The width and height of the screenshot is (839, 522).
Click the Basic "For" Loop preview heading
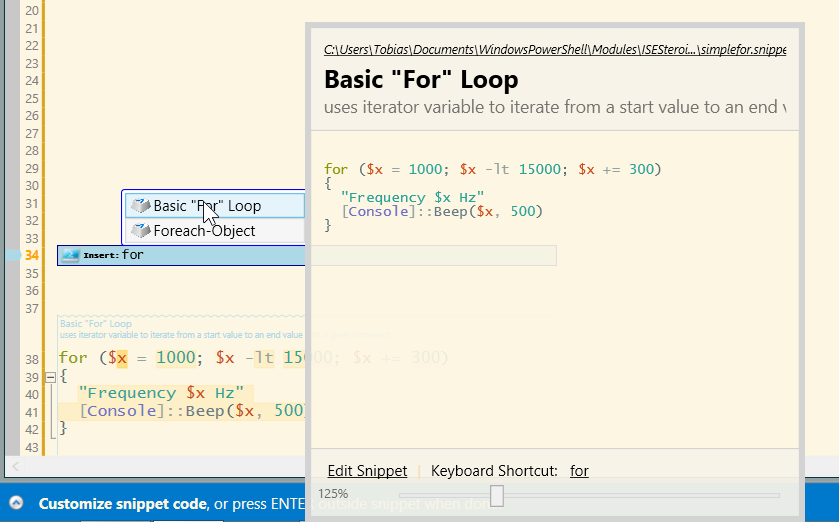point(421,80)
